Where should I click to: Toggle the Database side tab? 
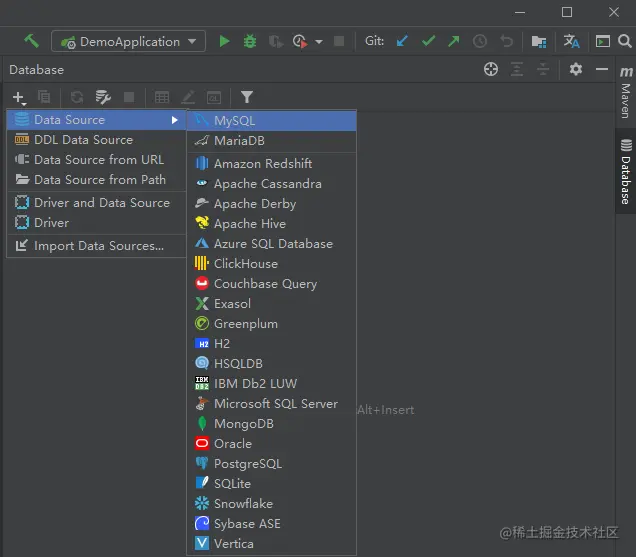626,171
